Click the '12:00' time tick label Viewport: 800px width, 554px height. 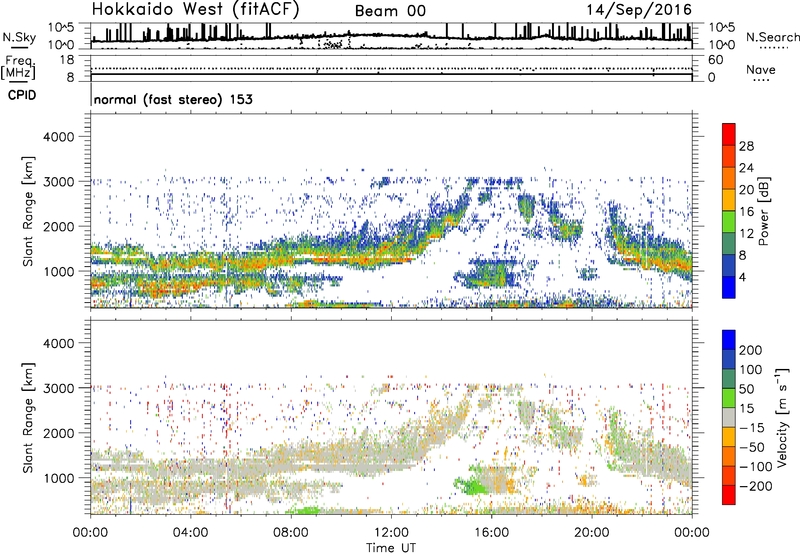click(391, 533)
